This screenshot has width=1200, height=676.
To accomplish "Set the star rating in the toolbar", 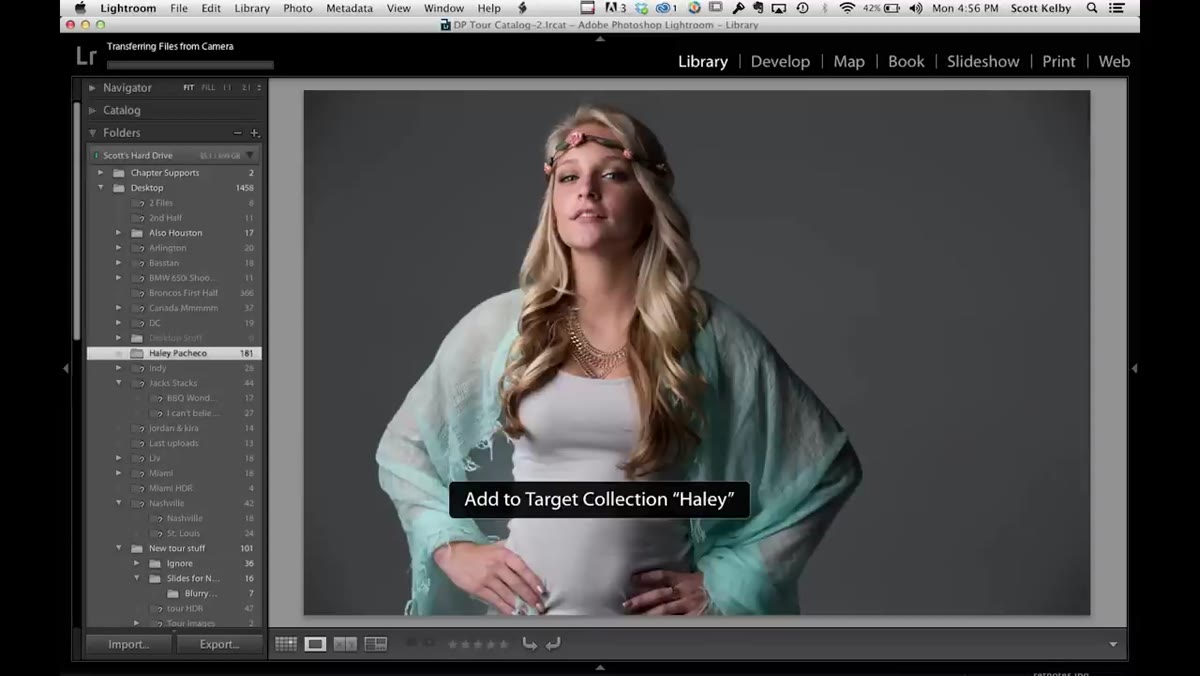I will 478,644.
